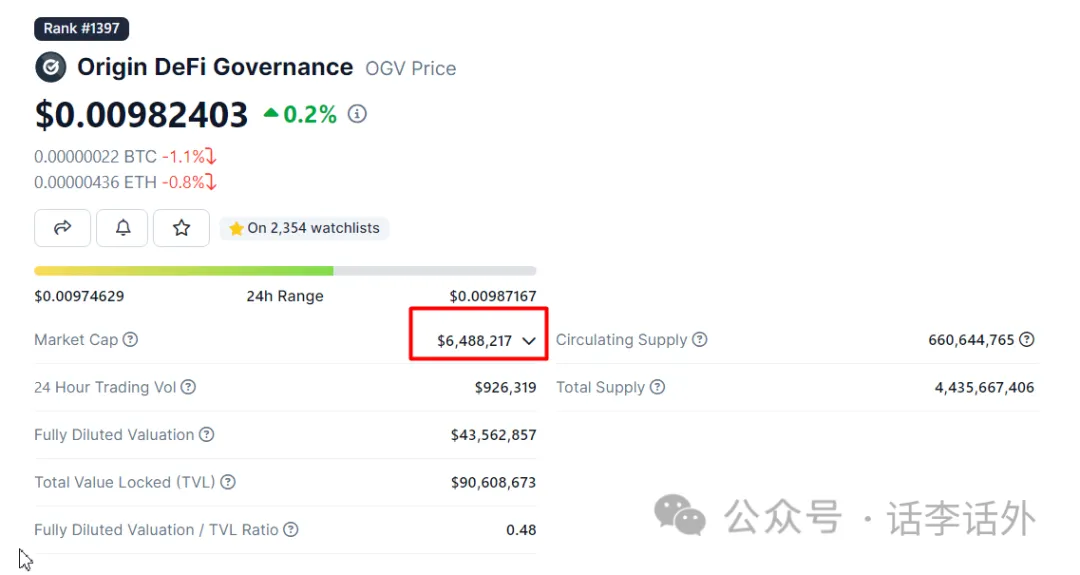This screenshot has width=1080, height=575.
Task: Click the $90,608,673 TVL value
Action: click(x=493, y=483)
